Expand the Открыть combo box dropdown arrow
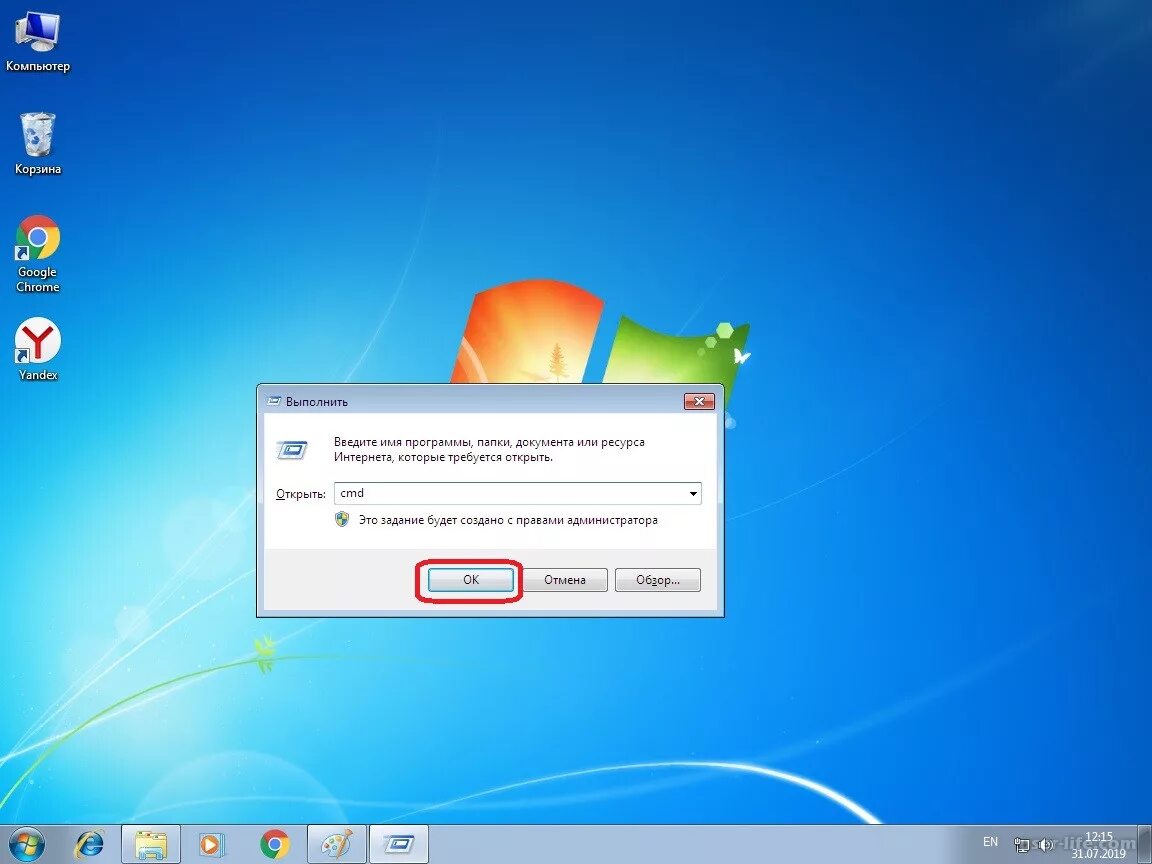This screenshot has height=864, width=1152. (693, 494)
